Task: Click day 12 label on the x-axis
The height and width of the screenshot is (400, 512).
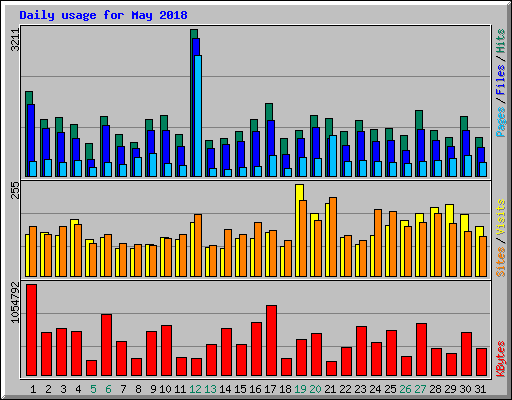Action: pyautogui.click(x=195, y=389)
